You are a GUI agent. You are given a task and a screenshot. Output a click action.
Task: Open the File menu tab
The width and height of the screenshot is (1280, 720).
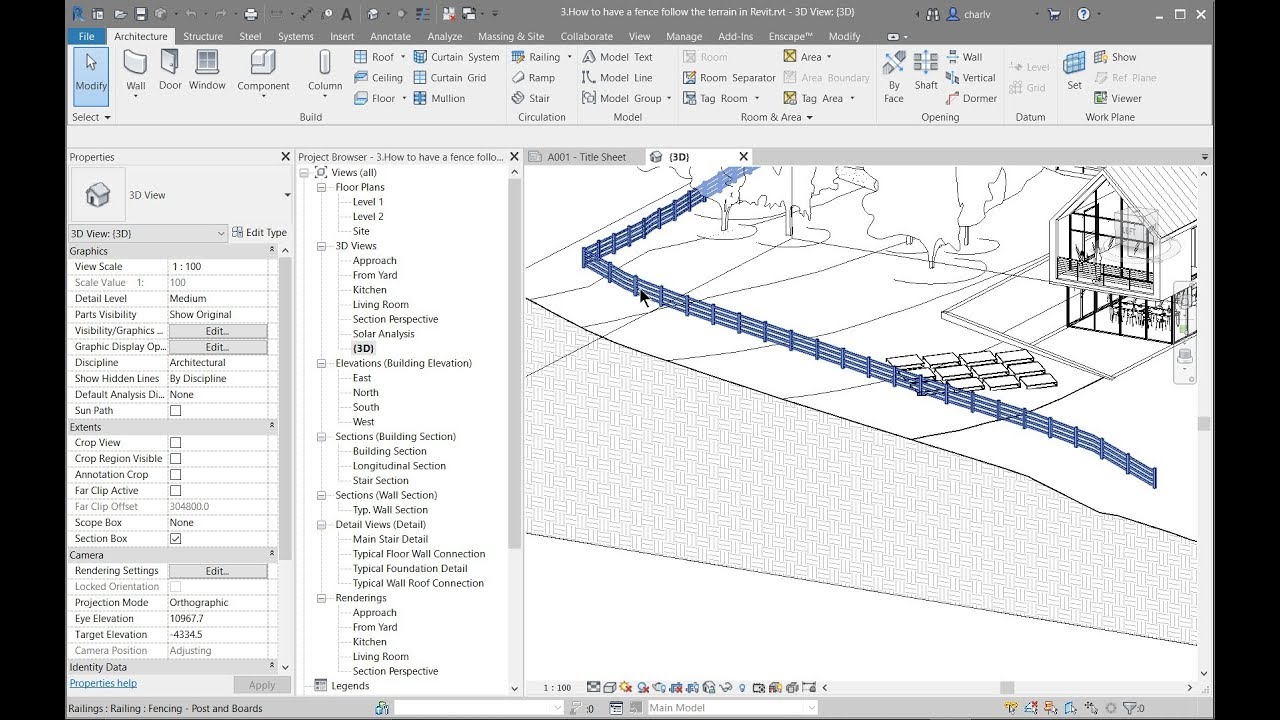[x=86, y=36]
